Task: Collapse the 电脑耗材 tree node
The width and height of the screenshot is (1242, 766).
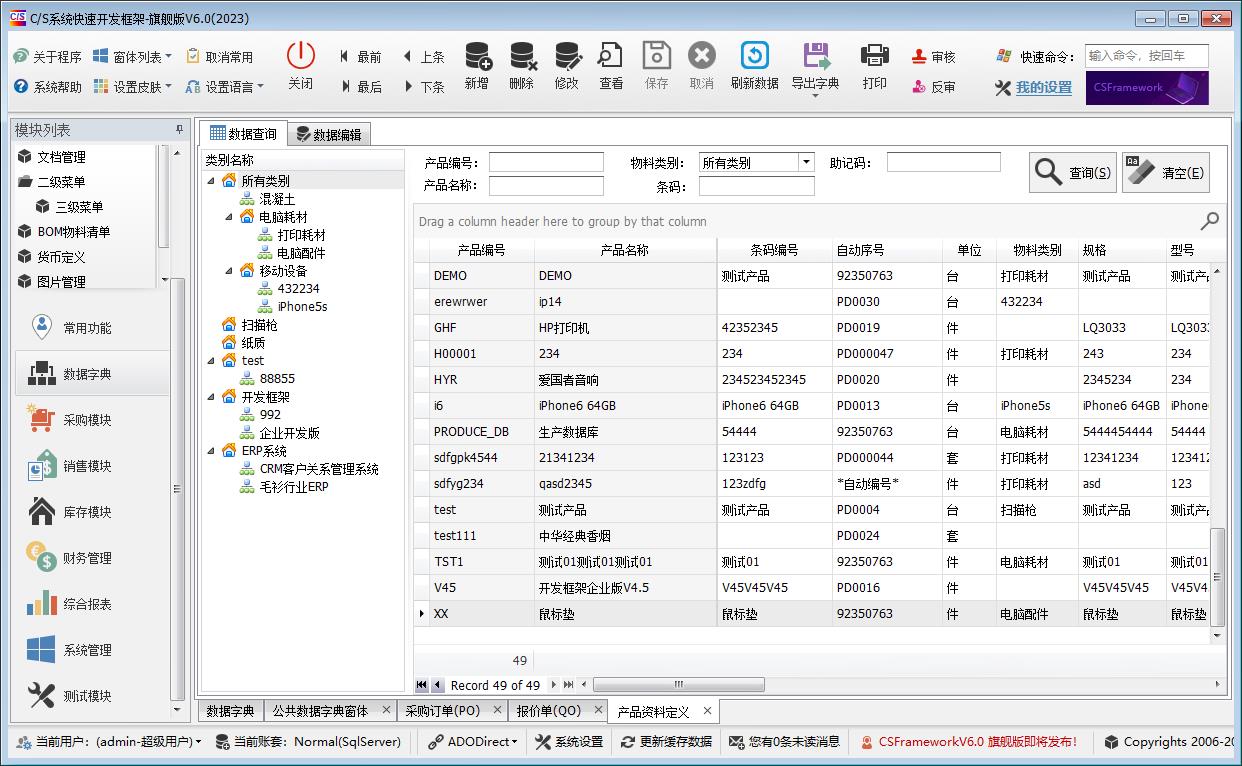Action: point(229,217)
